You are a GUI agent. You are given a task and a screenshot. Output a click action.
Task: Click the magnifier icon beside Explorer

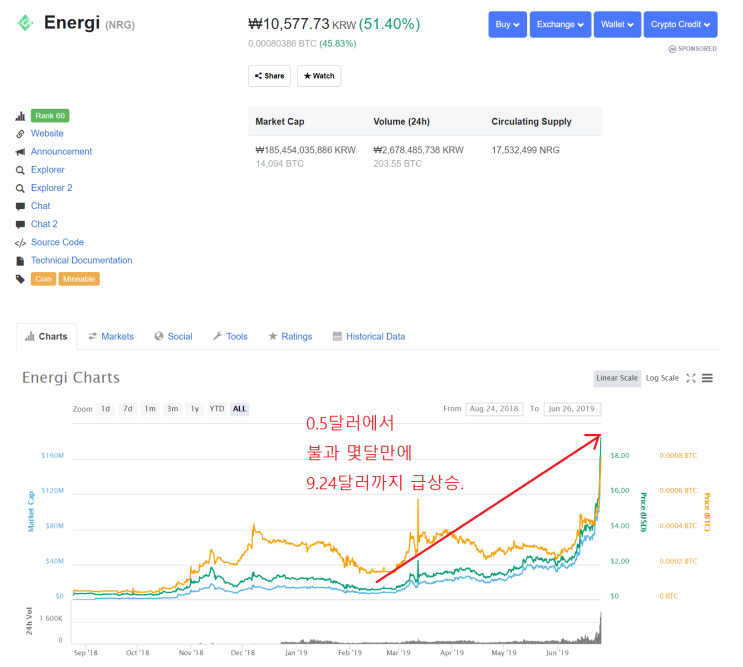pyautogui.click(x=20, y=170)
